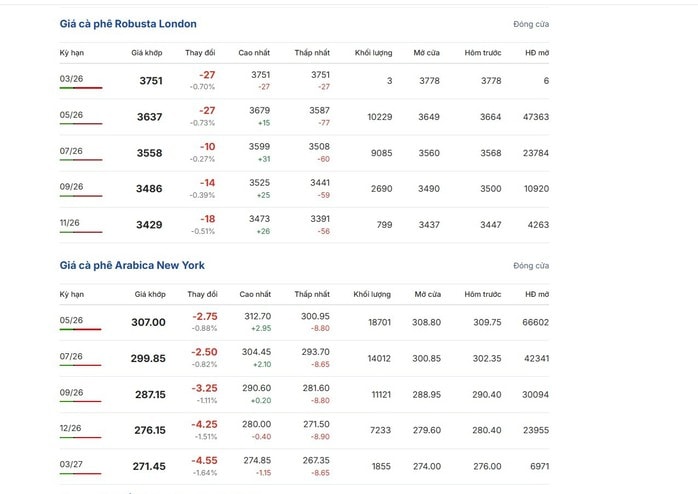
Task: Open the Giá cà phê Robusta London heading
Action: pyautogui.click(x=128, y=23)
